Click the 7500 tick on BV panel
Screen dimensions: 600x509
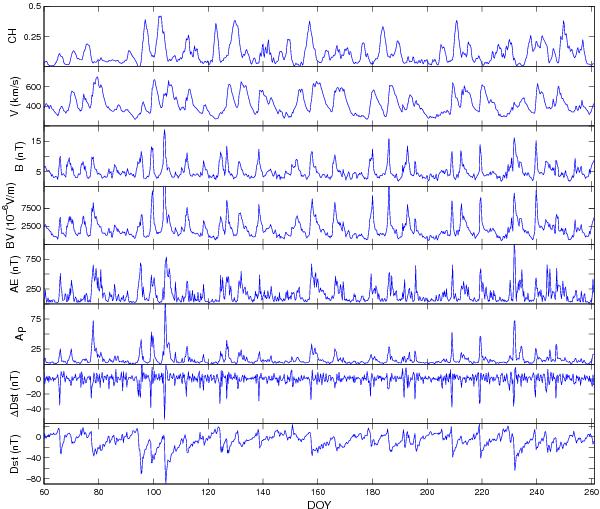click(30, 207)
